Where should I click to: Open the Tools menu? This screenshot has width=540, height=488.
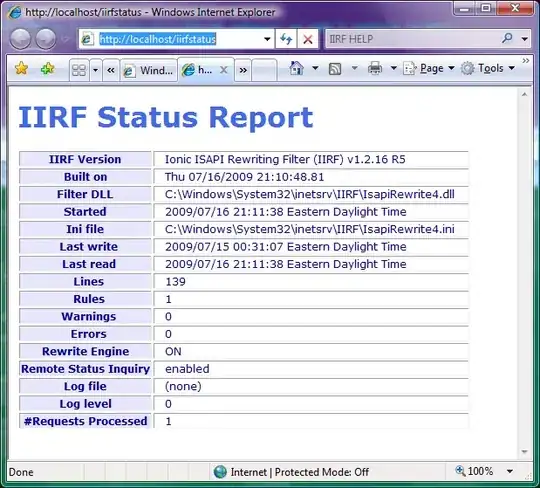[x=488, y=68]
